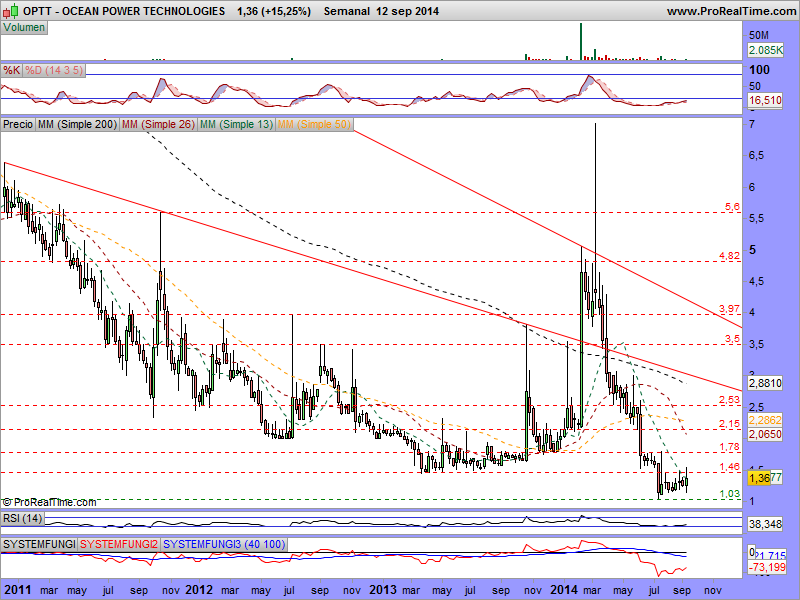Viewport: 800px width, 600px height.
Task: Click the 3,5 resistance level label
Action: [x=732, y=339]
